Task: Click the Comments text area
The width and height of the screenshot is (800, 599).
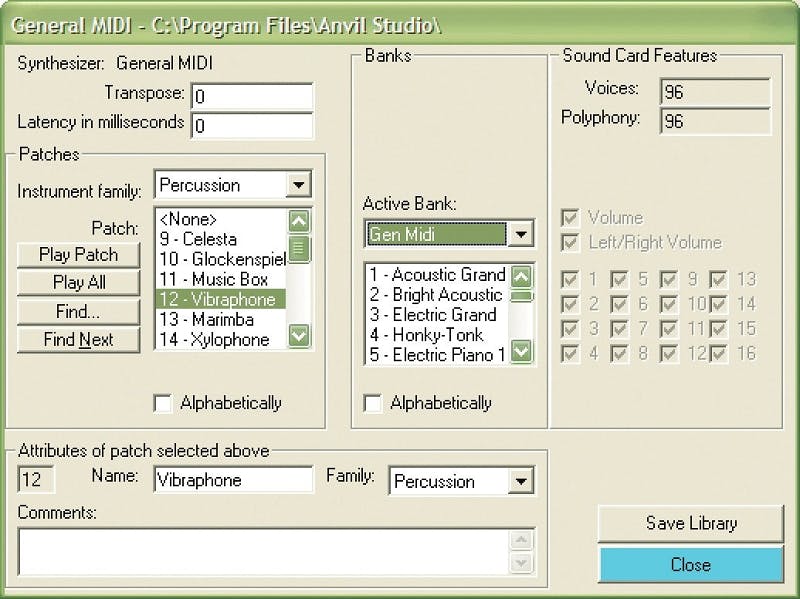Action: tap(264, 552)
